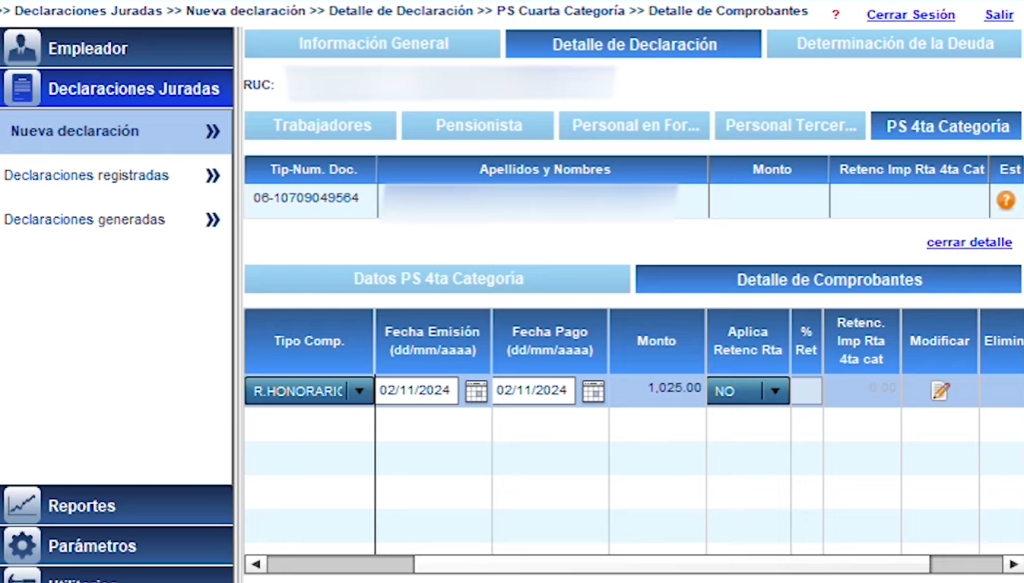Click the horizontal scrollbar left arrow
The height and width of the screenshot is (583, 1024).
tap(255, 564)
